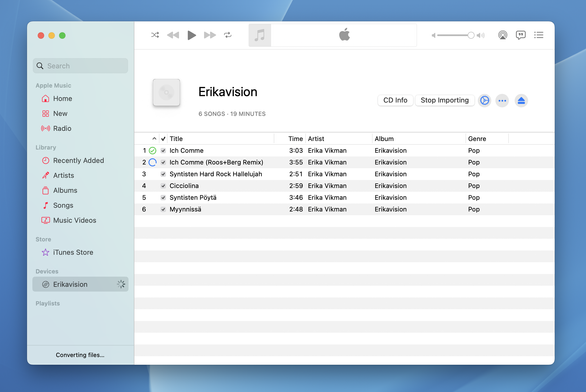Open Radio in the sidebar
Viewport: 586px width, 392px height.
pyautogui.click(x=80, y=129)
